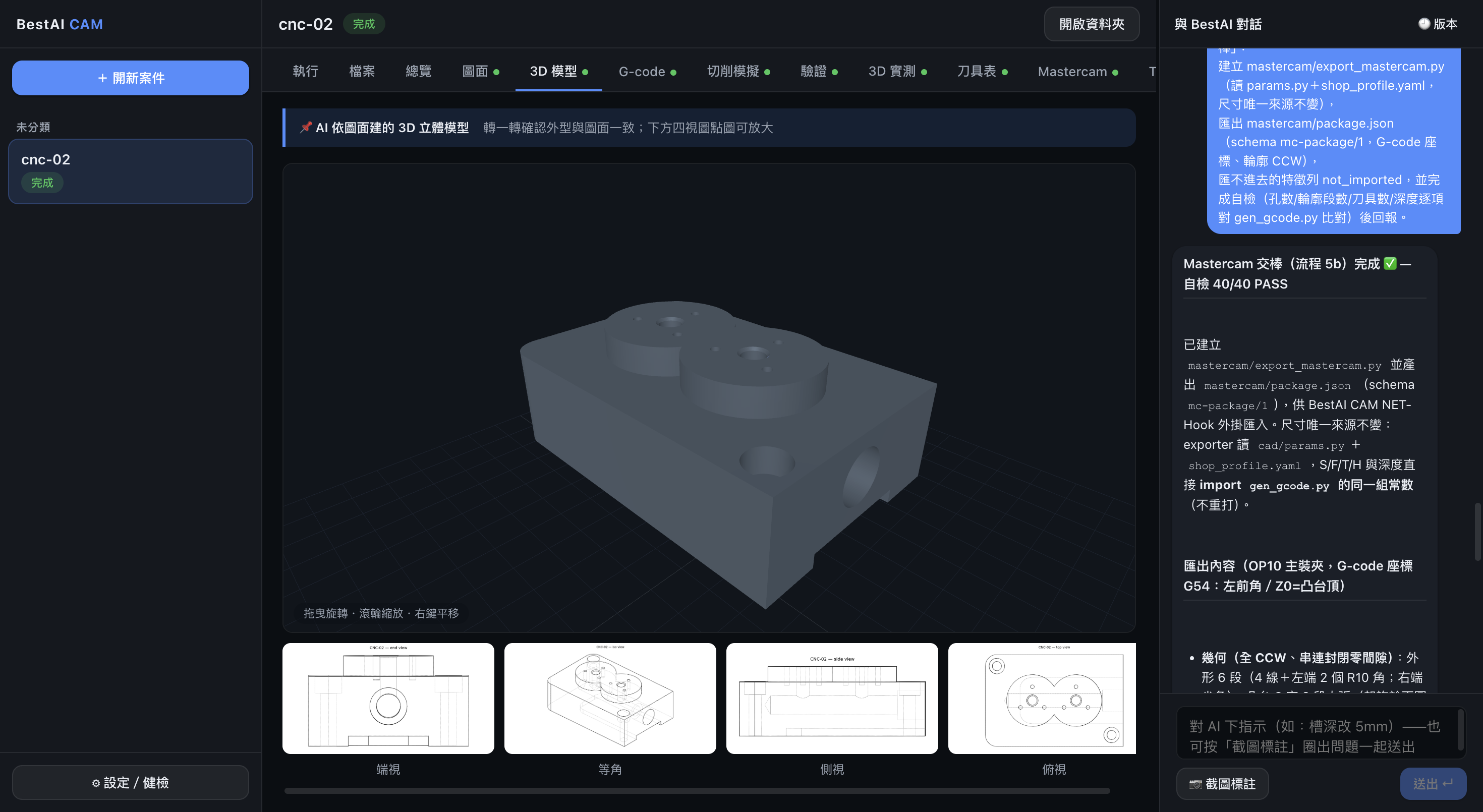Enlarge the 端視 end view thumbnail

click(388, 698)
